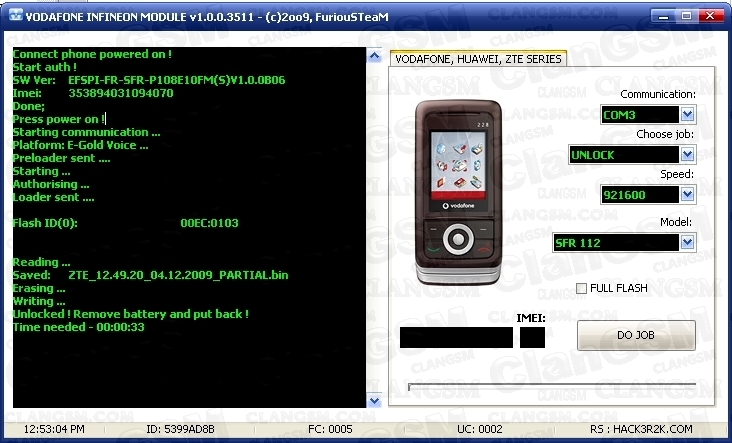Minimize the Vodafone Infineon Module window

[x=663, y=16]
